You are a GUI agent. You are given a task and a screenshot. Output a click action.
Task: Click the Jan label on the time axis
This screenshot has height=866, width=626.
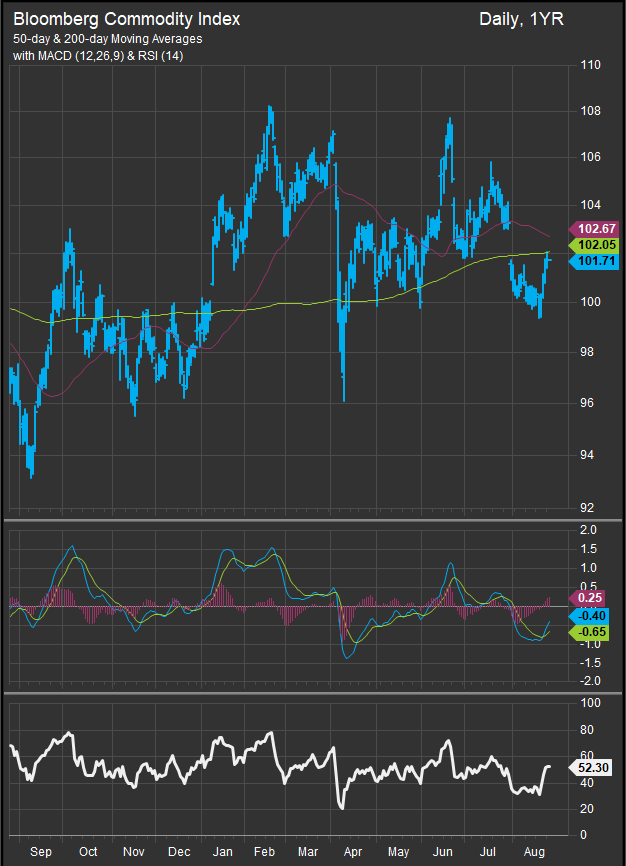223,852
